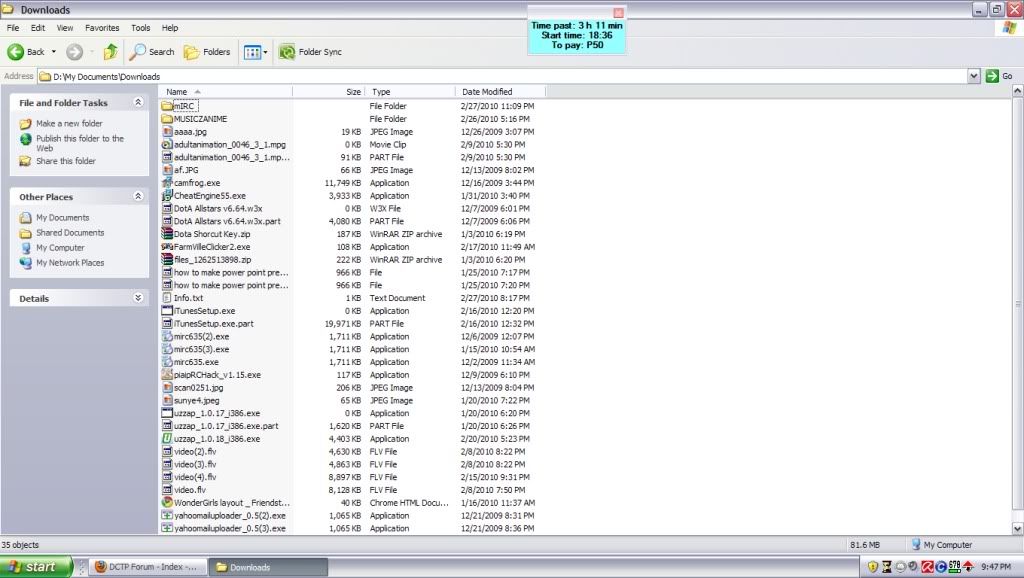Sort by the Name column header
Image resolution: width=1024 pixels, height=578 pixels.
click(225, 91)
